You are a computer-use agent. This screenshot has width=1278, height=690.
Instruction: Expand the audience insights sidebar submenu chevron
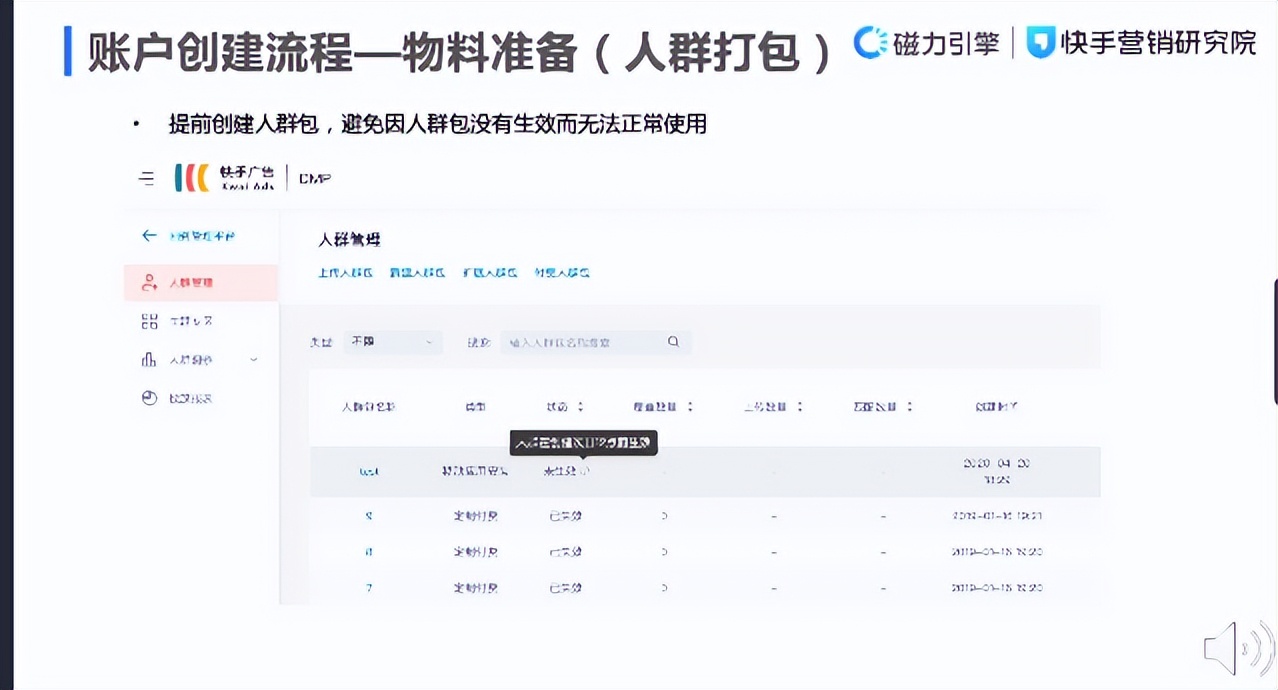coord(252,359)
